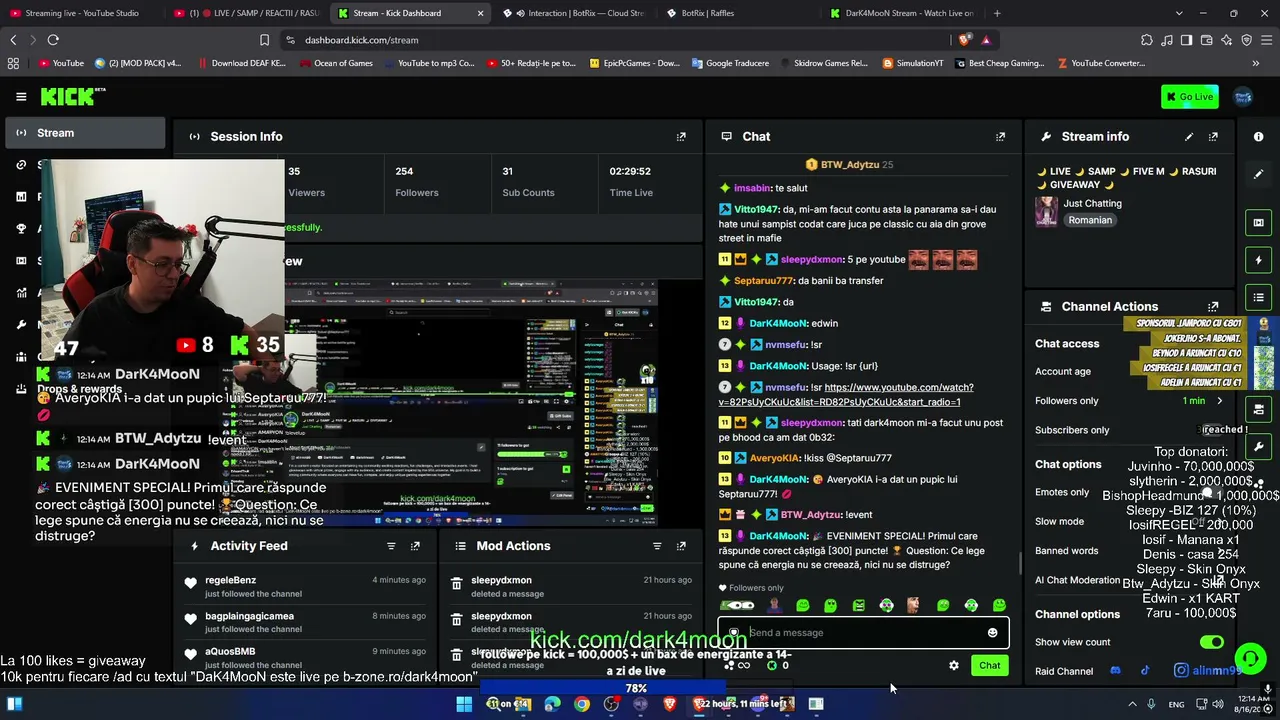Screen dimensions: 1280x720
Task: Switch to Streaming live - YouTube Studio tab
Action: point(82,13)
